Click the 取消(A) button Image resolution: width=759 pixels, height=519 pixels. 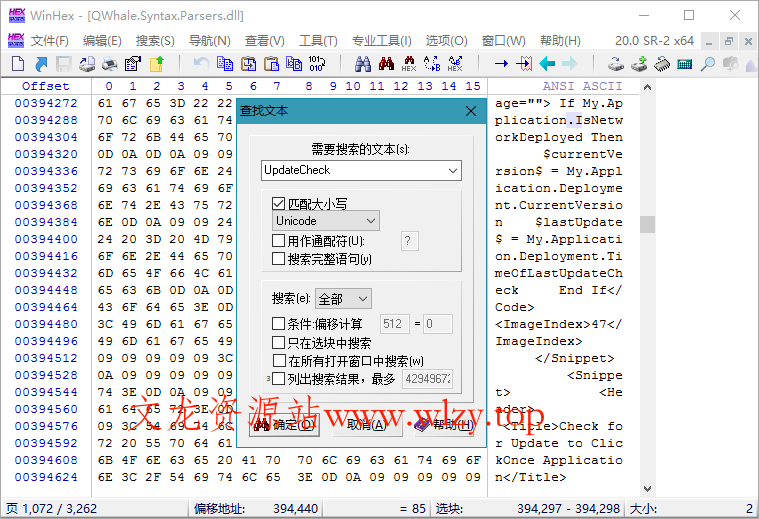pyautogui.click(x=367, y=425)
